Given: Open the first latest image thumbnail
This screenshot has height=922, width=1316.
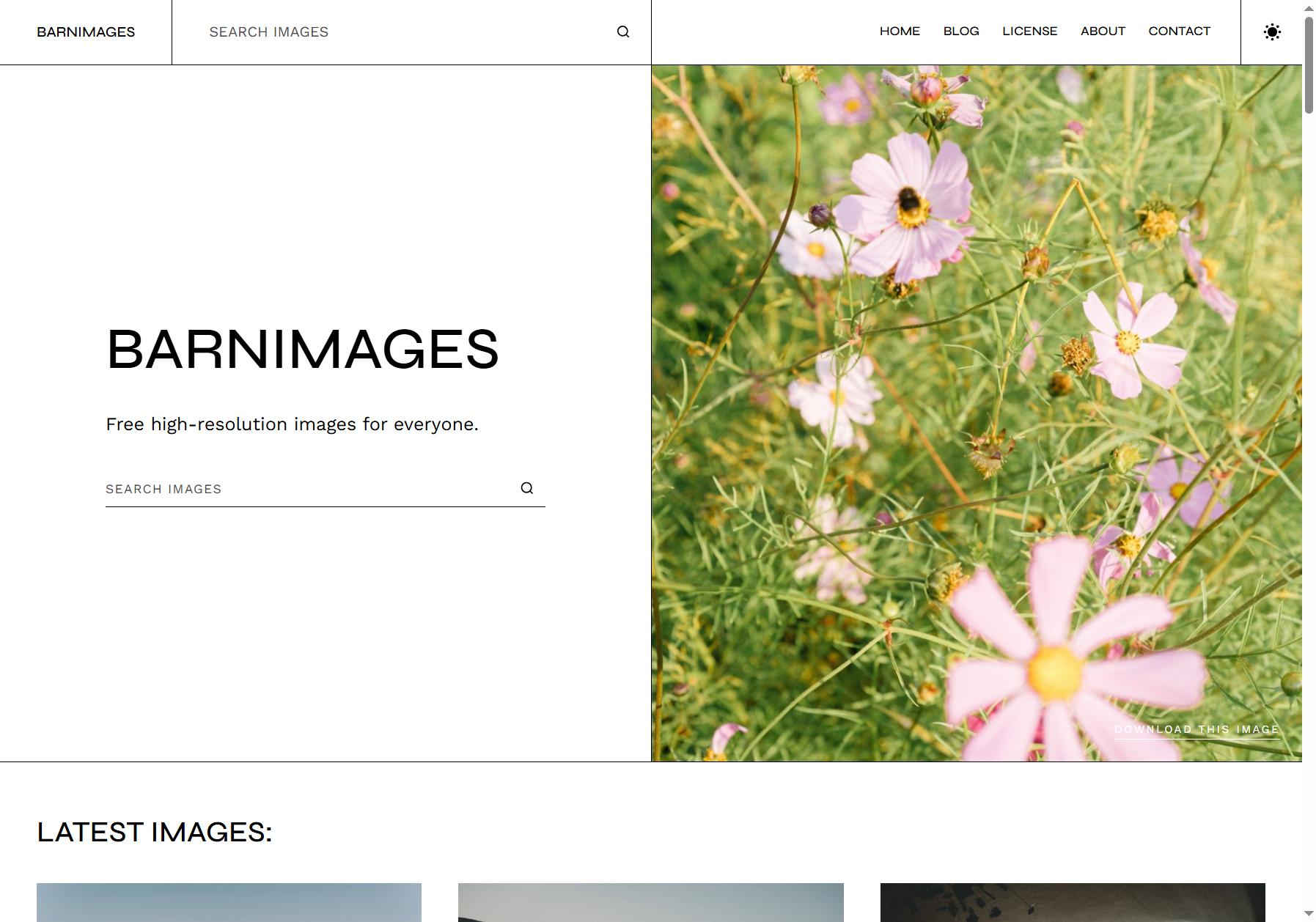Looking at the screenshot, I should (229, 902).
